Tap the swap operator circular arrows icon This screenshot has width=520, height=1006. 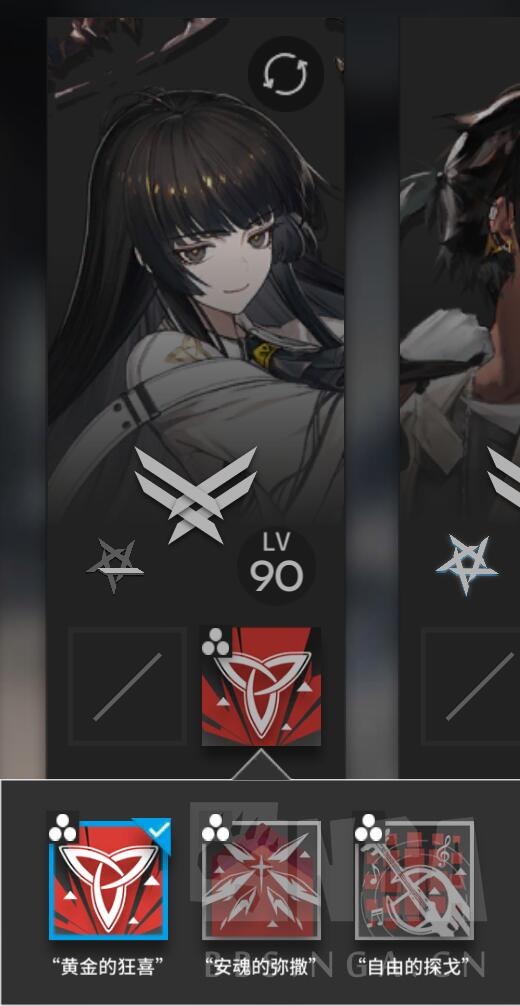[286, 74]
